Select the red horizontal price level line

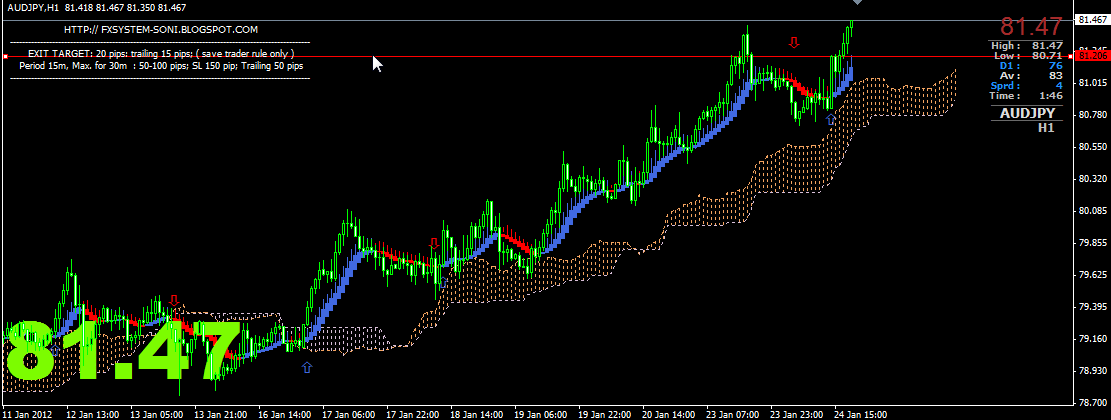coord(600,57)
